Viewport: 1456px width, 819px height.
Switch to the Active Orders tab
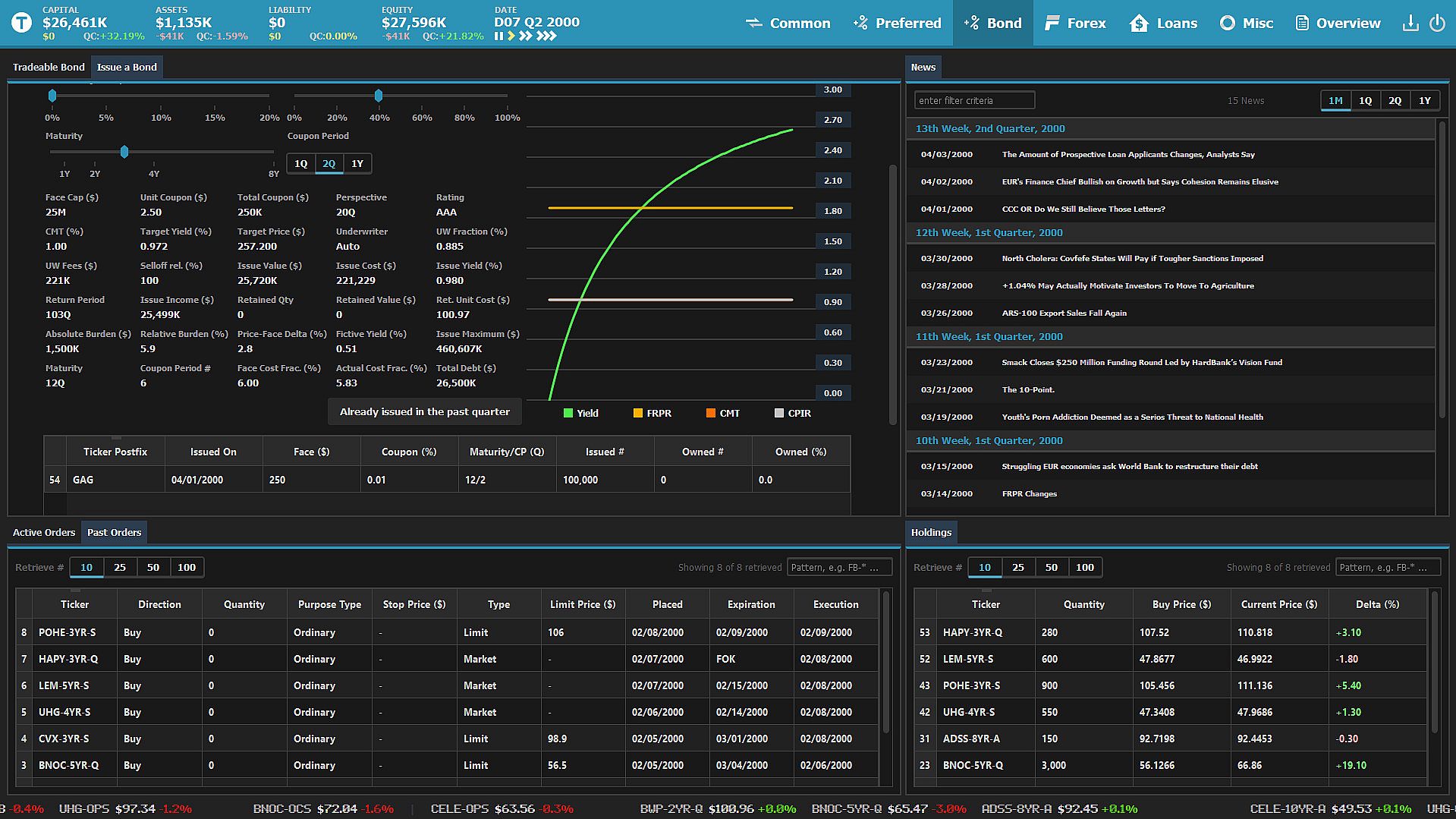point(44,533)
